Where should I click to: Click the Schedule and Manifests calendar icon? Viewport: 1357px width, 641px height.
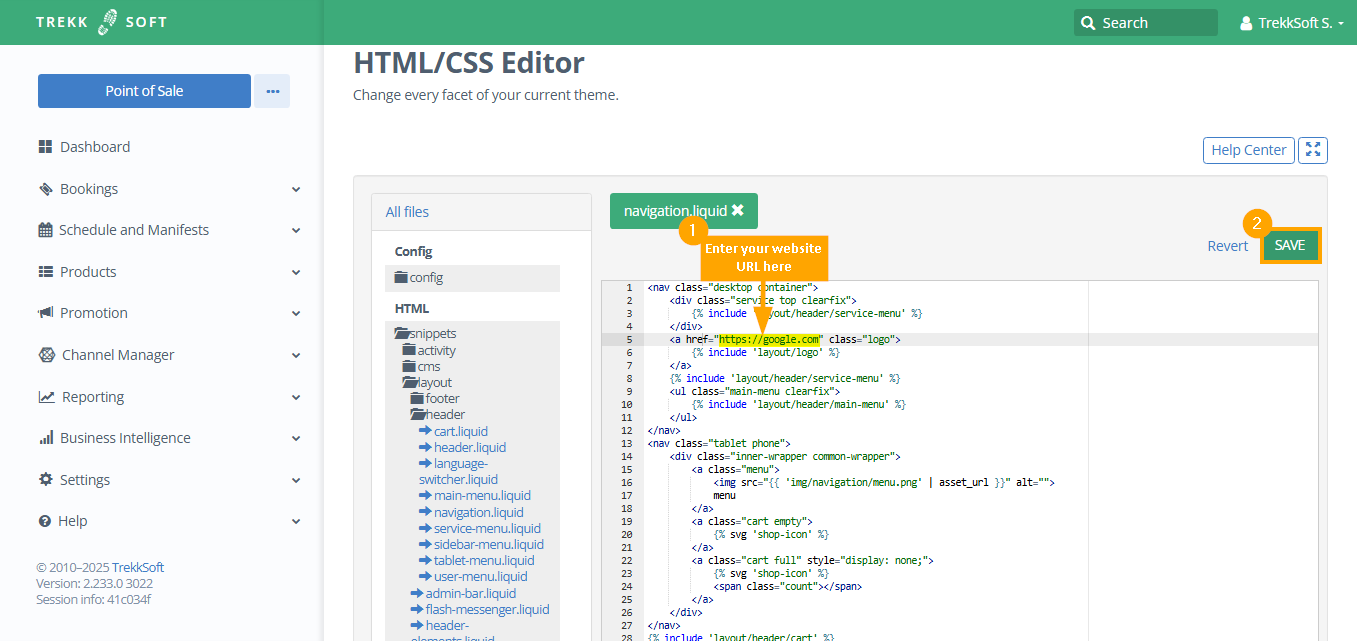click(x=45, y=230)
